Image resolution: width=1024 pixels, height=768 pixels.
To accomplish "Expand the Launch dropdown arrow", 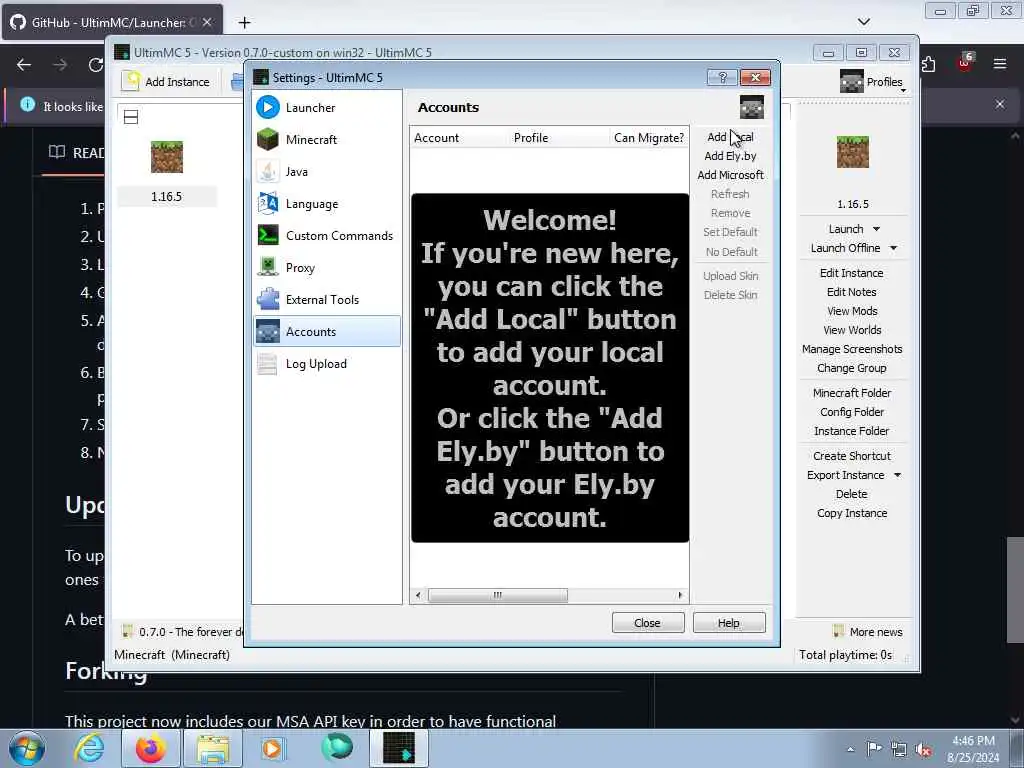I will point(876,229).
